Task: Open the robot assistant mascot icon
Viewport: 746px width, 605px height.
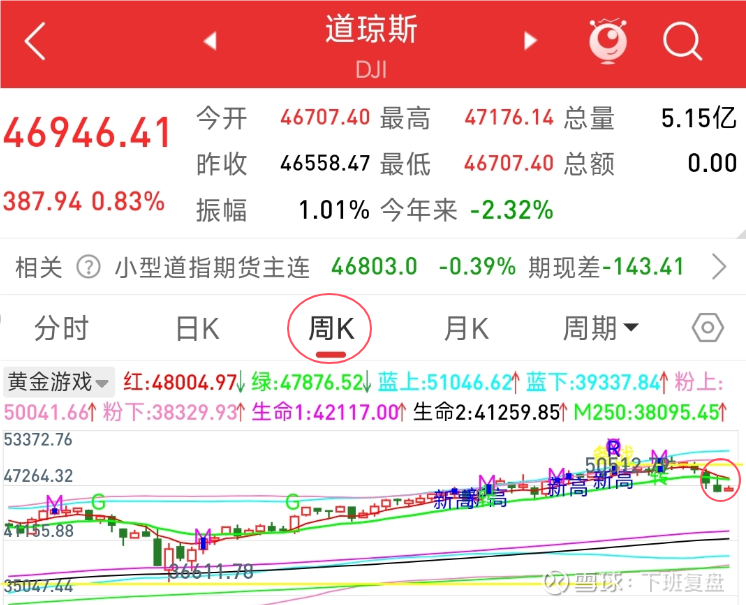Action: (x=608, y=41)
